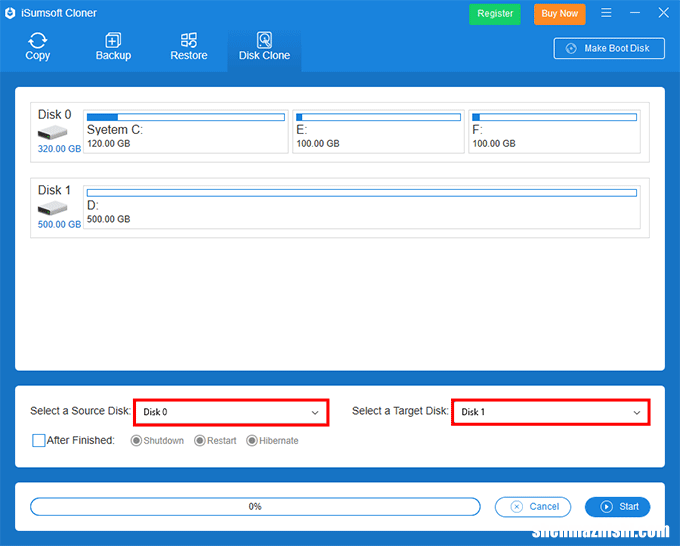Click the Select a Target Disk label
The width and height of the screenshot is (680, 546).
tap(400, 411)
